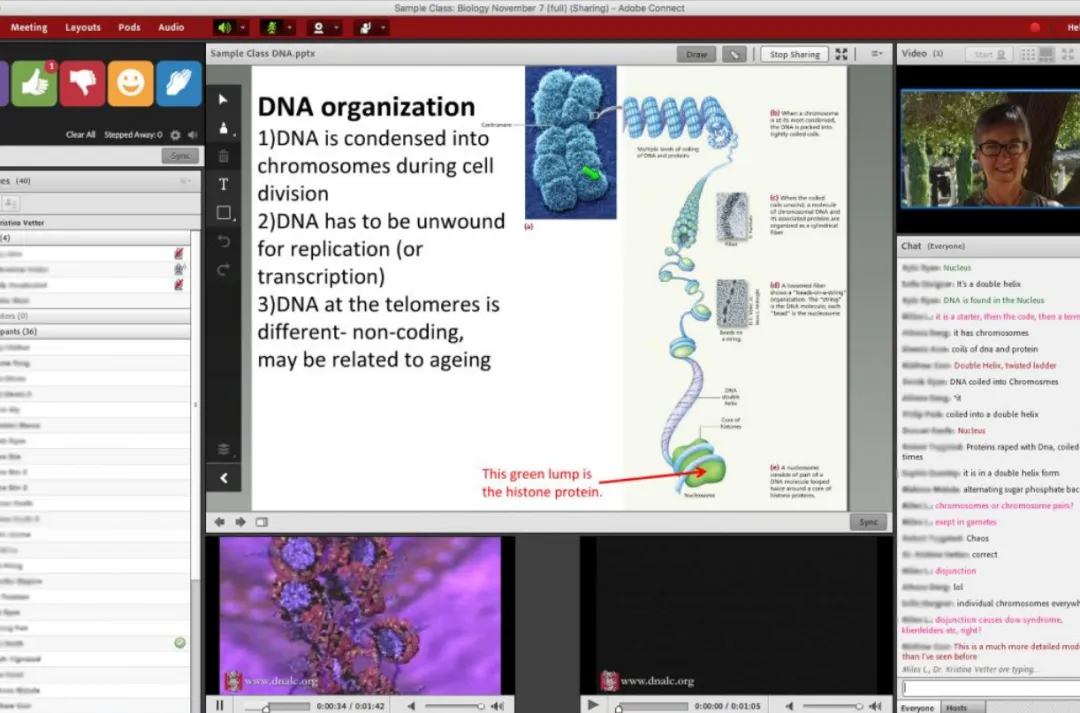
Task: Click the full screen icon beside Stop Sharing
Action: pos(842,54)
